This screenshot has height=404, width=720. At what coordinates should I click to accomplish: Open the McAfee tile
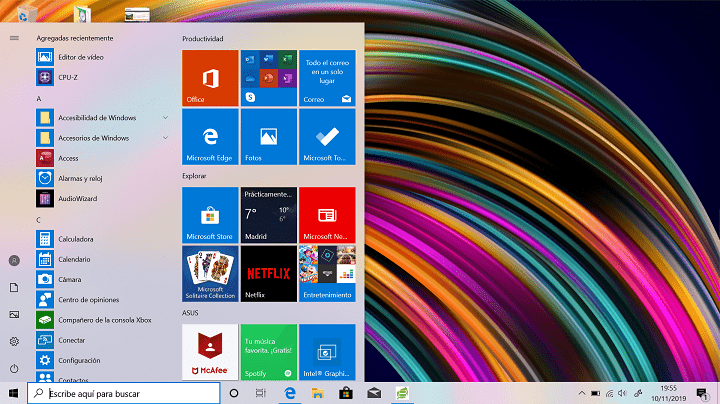tap(210, 352)
